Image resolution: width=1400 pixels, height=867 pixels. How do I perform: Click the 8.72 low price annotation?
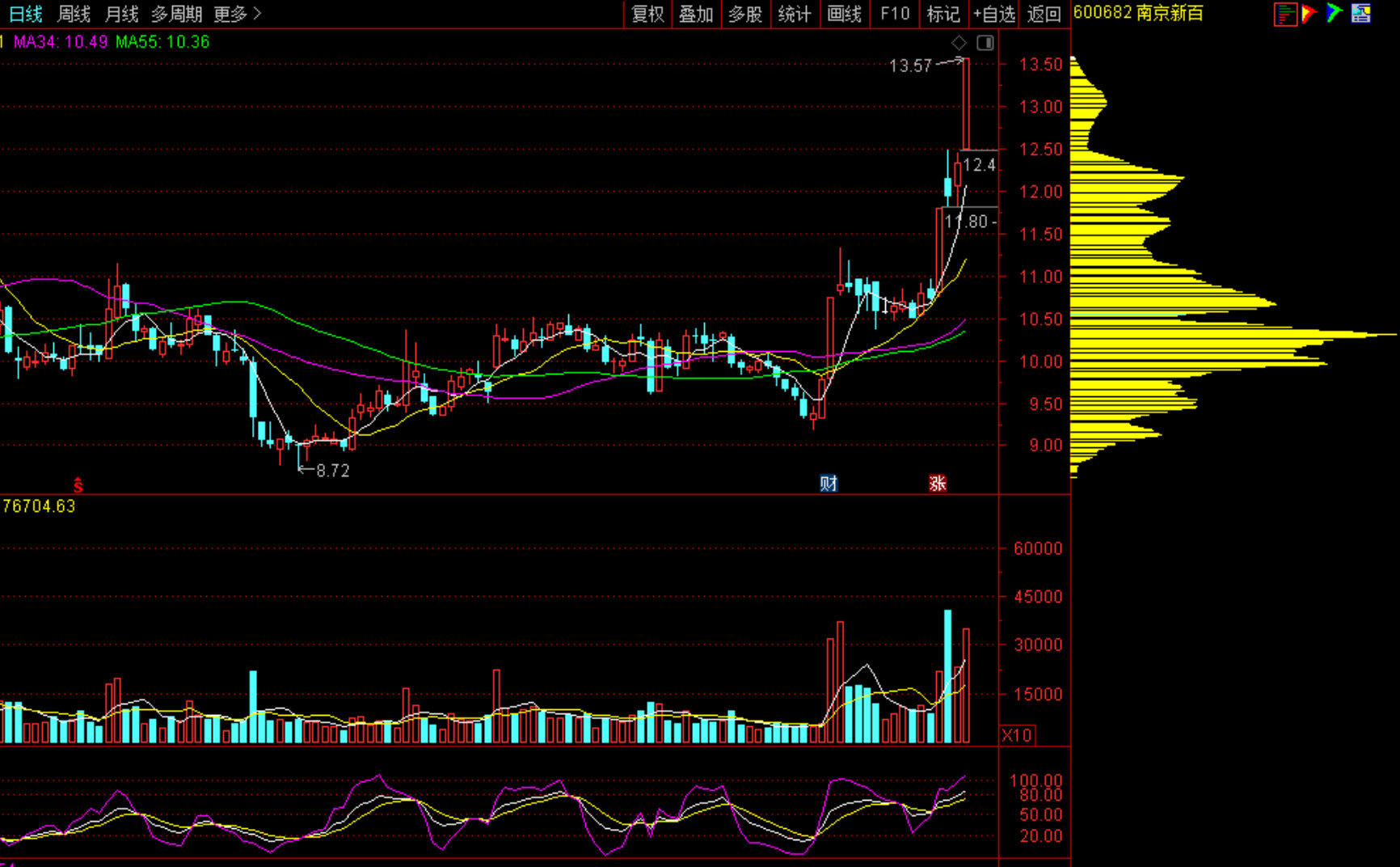[x=333, y=471]
